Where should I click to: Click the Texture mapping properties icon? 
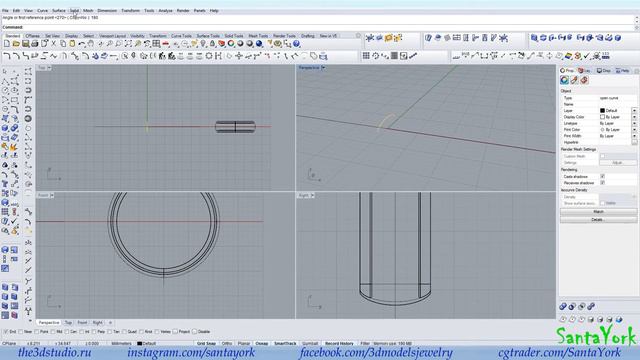pos(584,80)
